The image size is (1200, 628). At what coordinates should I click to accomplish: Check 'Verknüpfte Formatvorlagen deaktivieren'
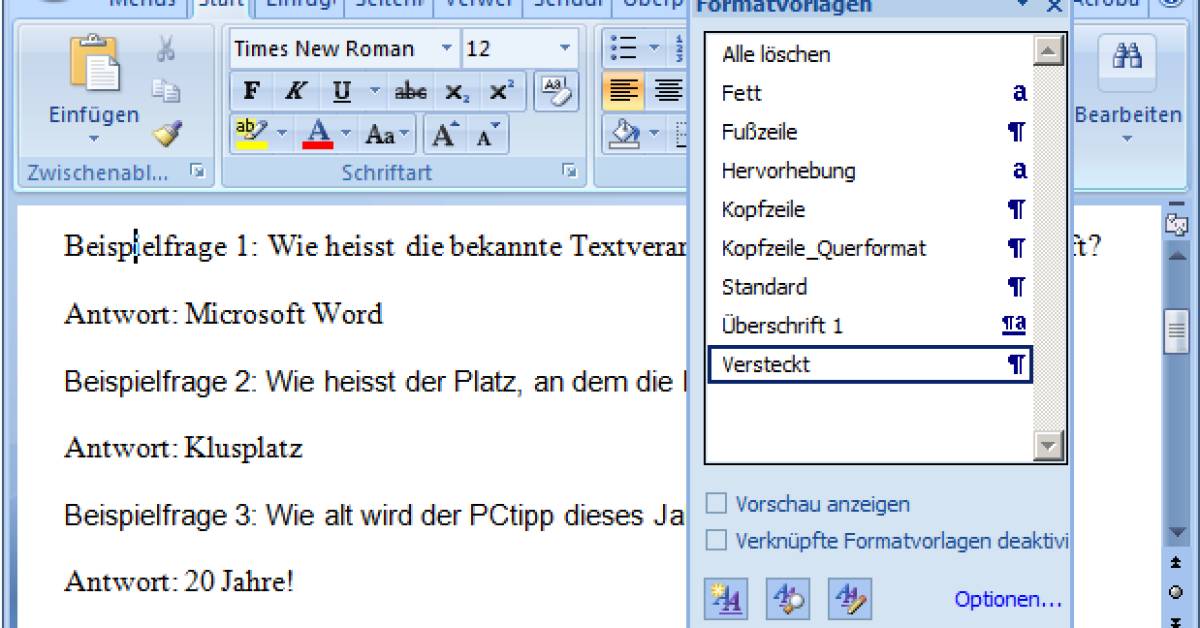pyautogui.click(x=716, y=539)
